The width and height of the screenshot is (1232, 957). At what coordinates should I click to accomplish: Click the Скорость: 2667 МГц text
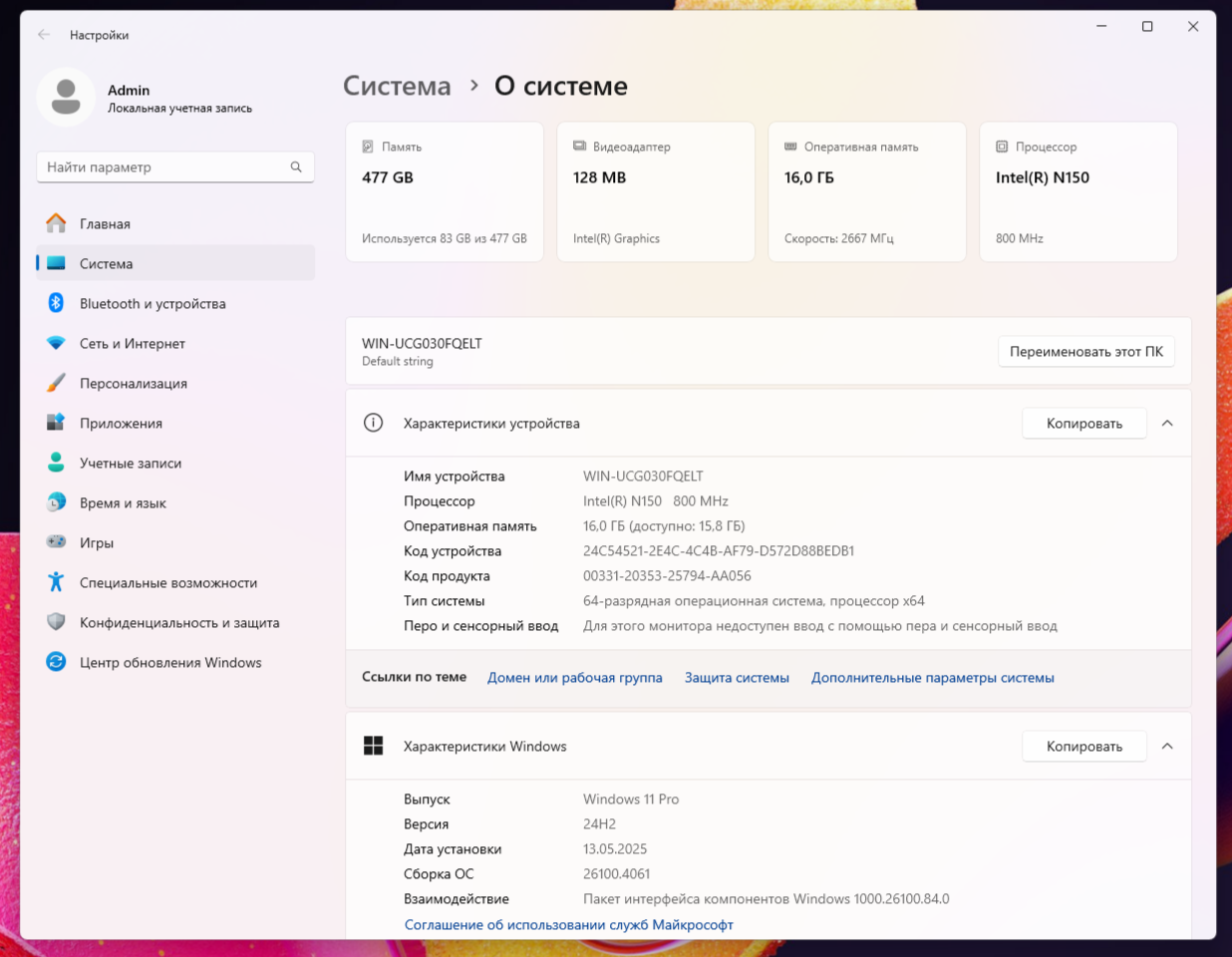coord(839,238)
